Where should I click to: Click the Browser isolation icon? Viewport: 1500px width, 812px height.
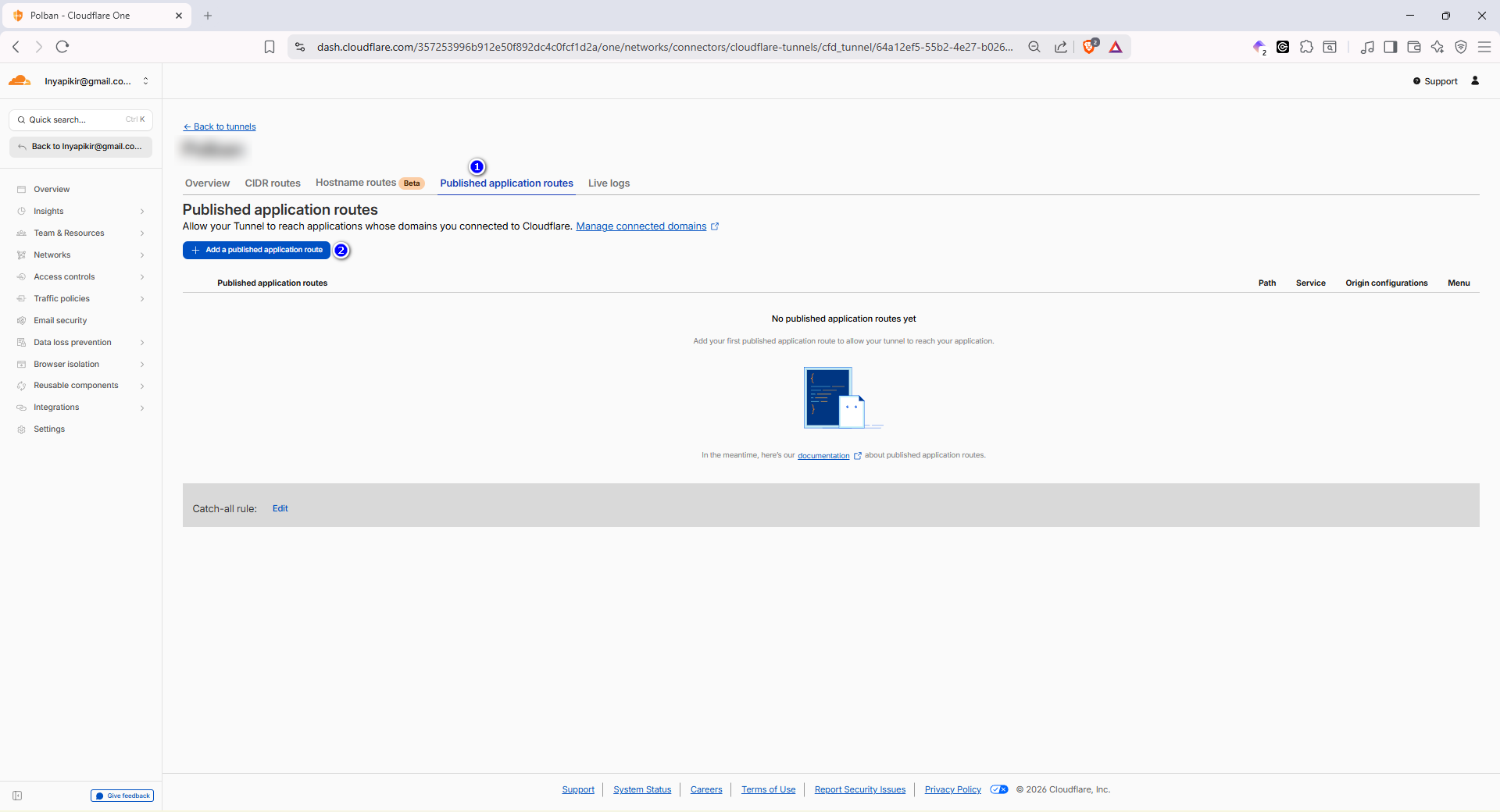pos(21,365)
